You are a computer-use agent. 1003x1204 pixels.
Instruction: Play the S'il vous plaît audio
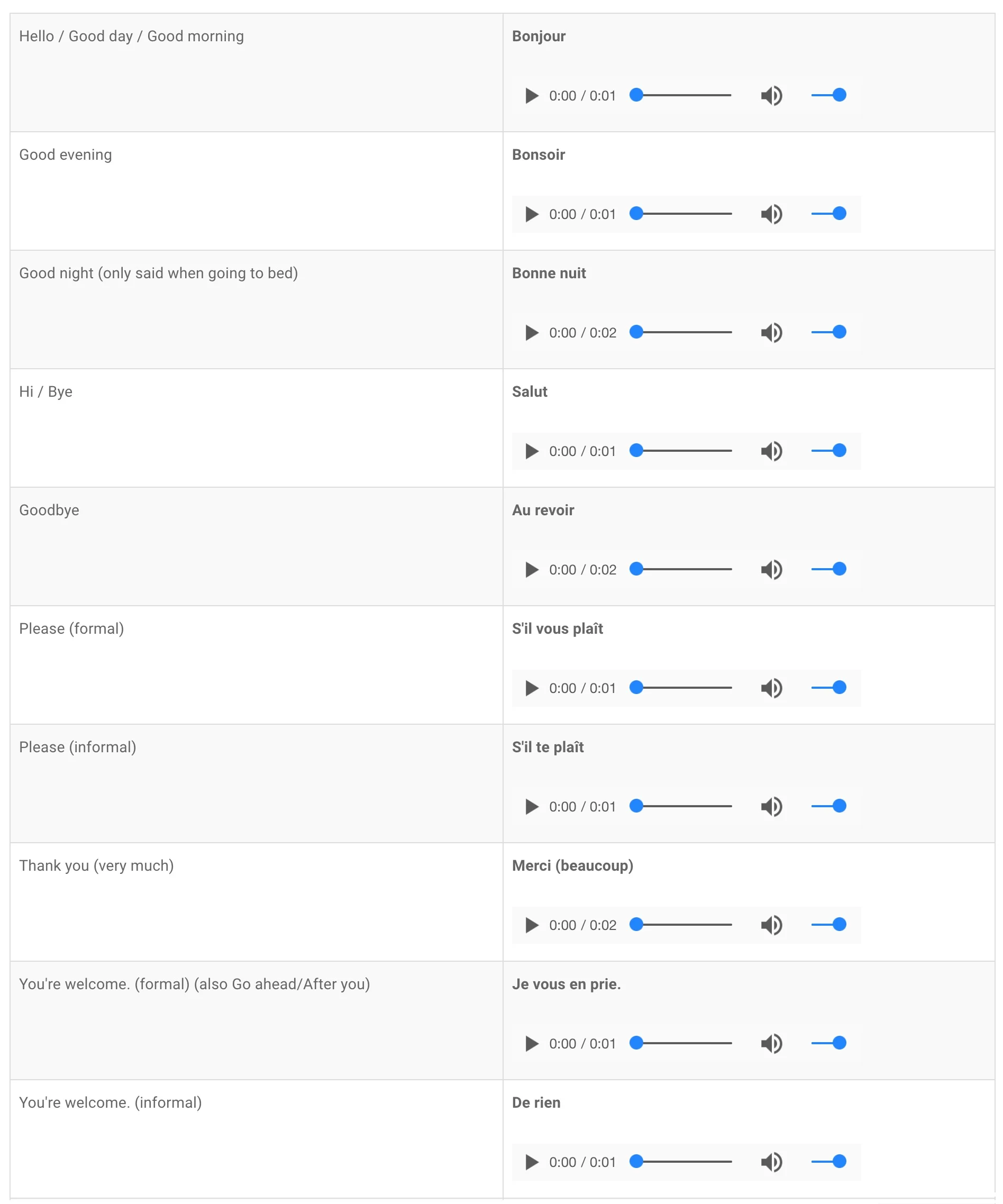532,689
